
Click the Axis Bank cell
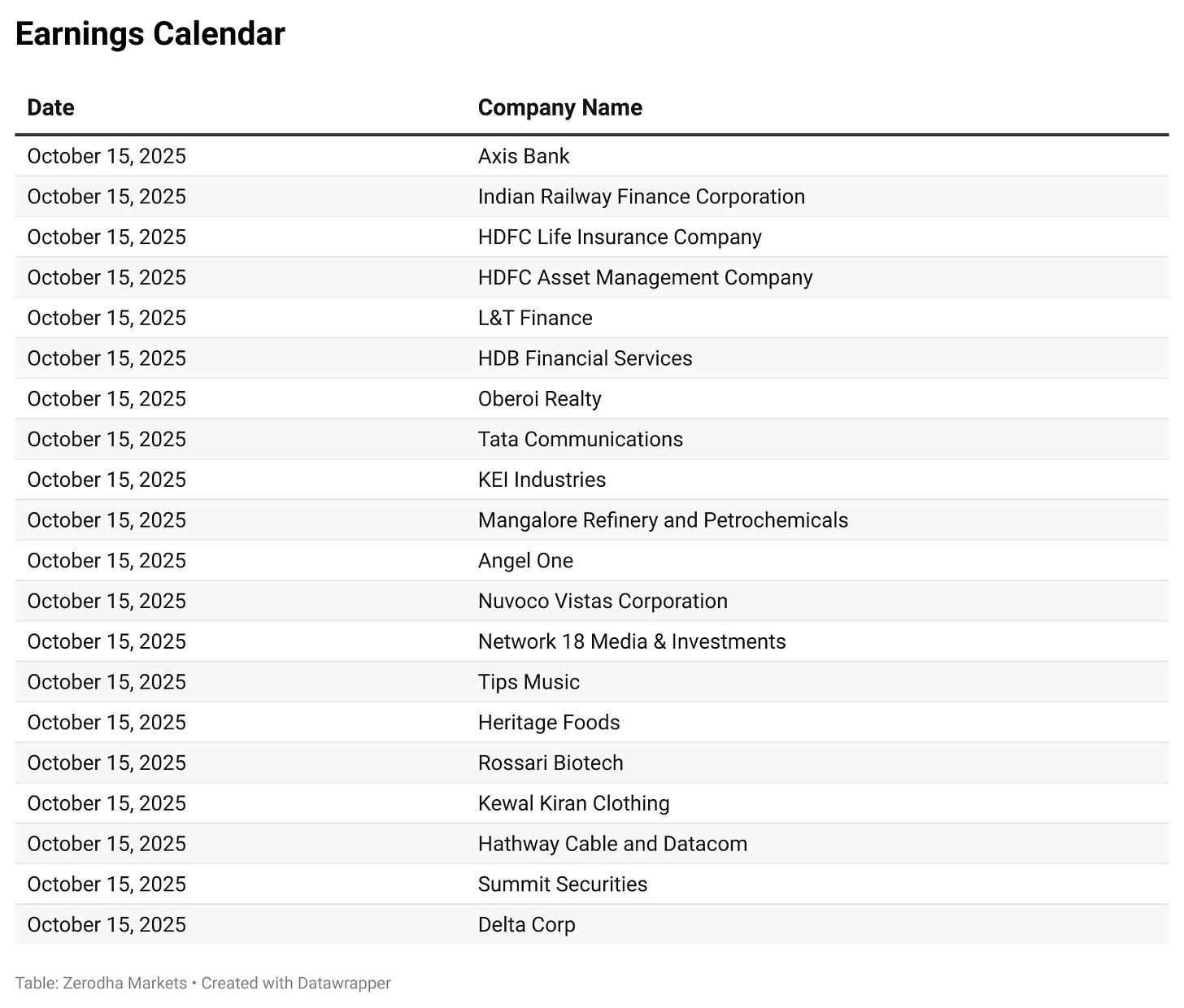[524, 156]
